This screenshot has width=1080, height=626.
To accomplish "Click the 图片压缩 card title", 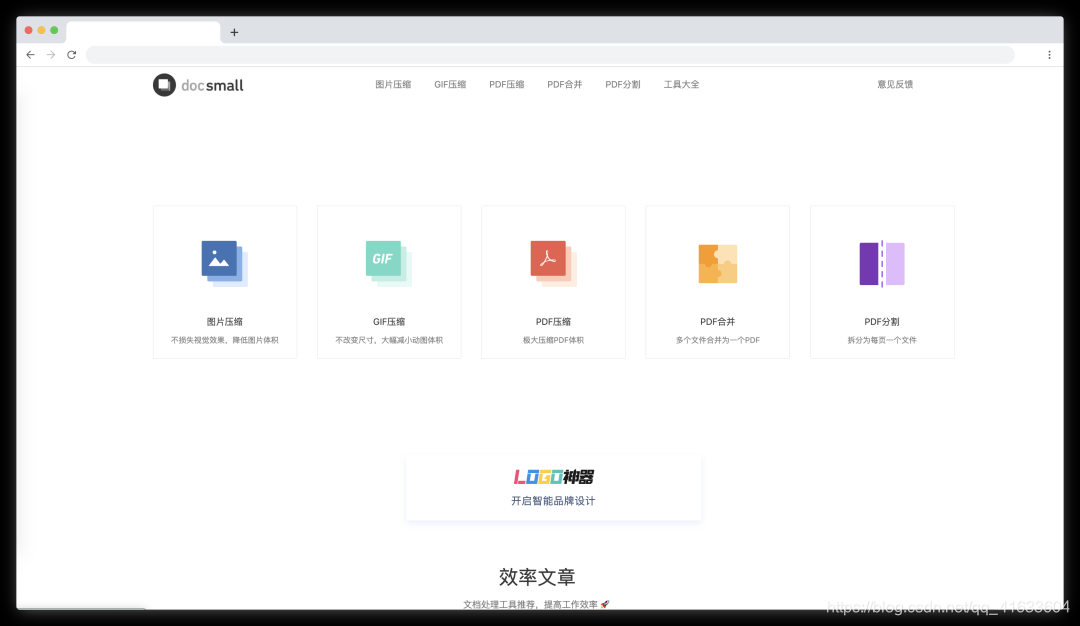I will click(x=225, y=322).
